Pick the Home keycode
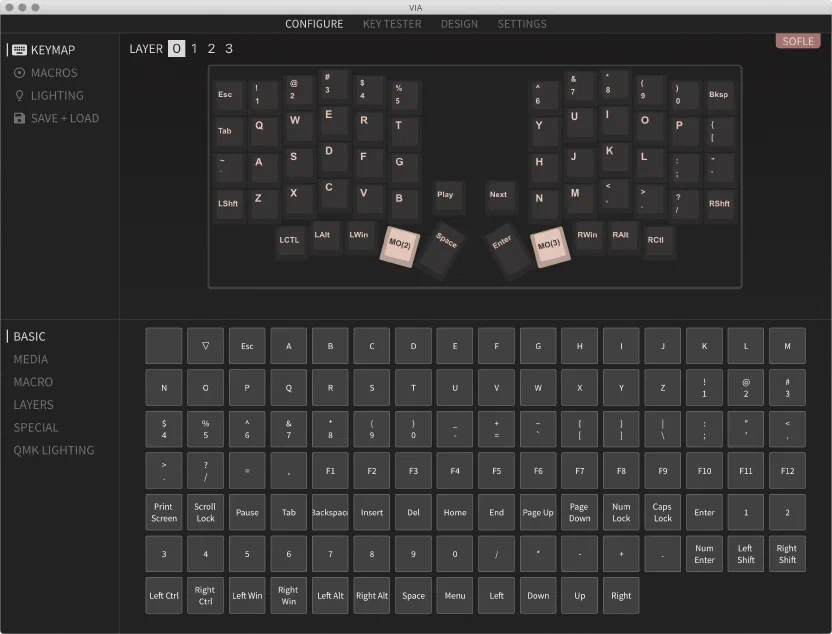The image size is (832, 634). pos(455,513)
